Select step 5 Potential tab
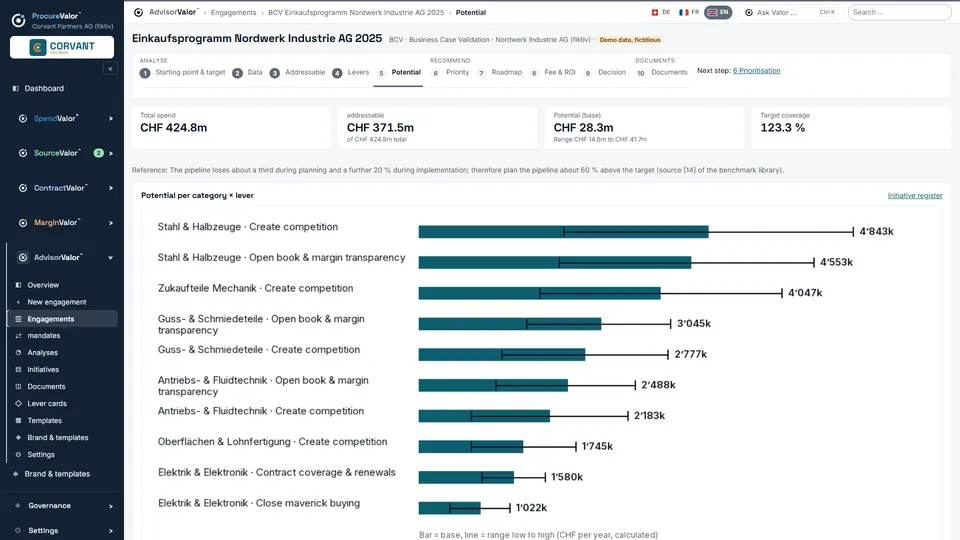Viewport: 960px width, 540px height. (398, 73)
